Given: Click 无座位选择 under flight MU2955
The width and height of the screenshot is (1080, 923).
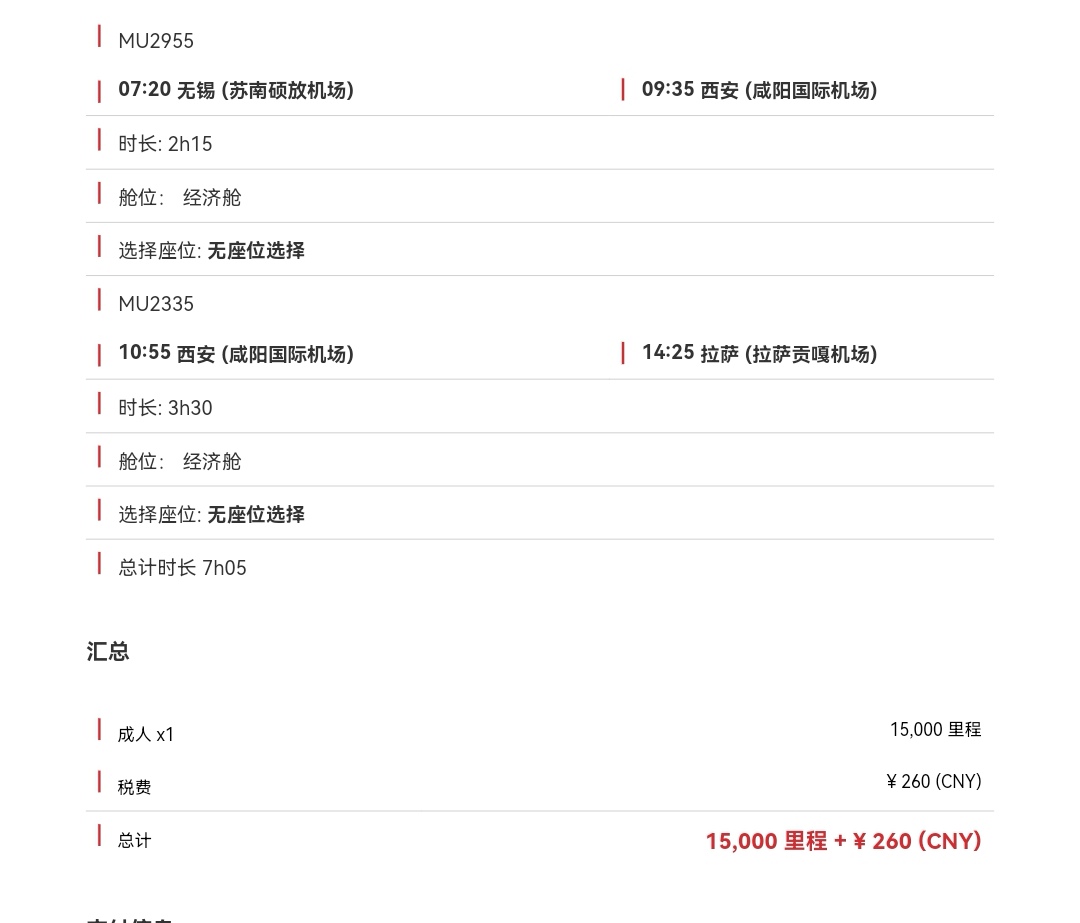Looking at the screenshot, I should coord(256,250).
